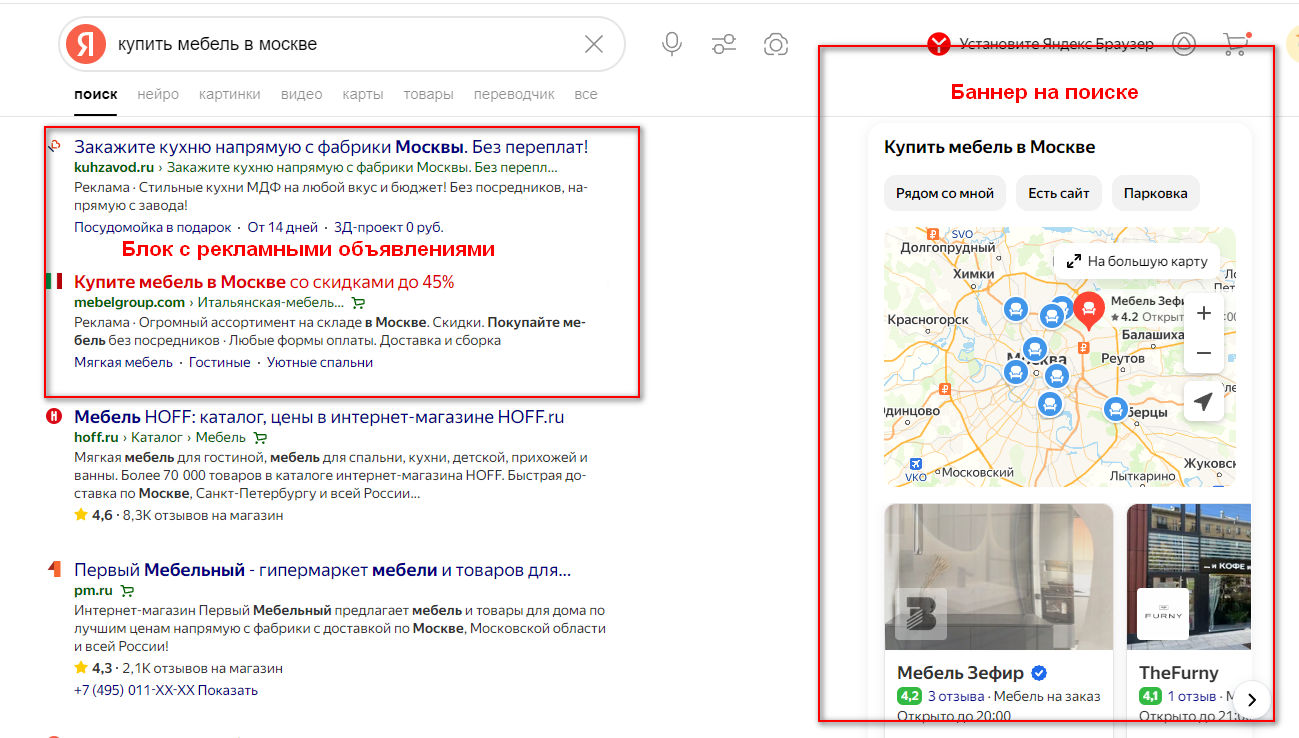1299x738 pixels.
Task: Click 2,1K отзывов на магазин text
Action: click(x=202, y=668)
